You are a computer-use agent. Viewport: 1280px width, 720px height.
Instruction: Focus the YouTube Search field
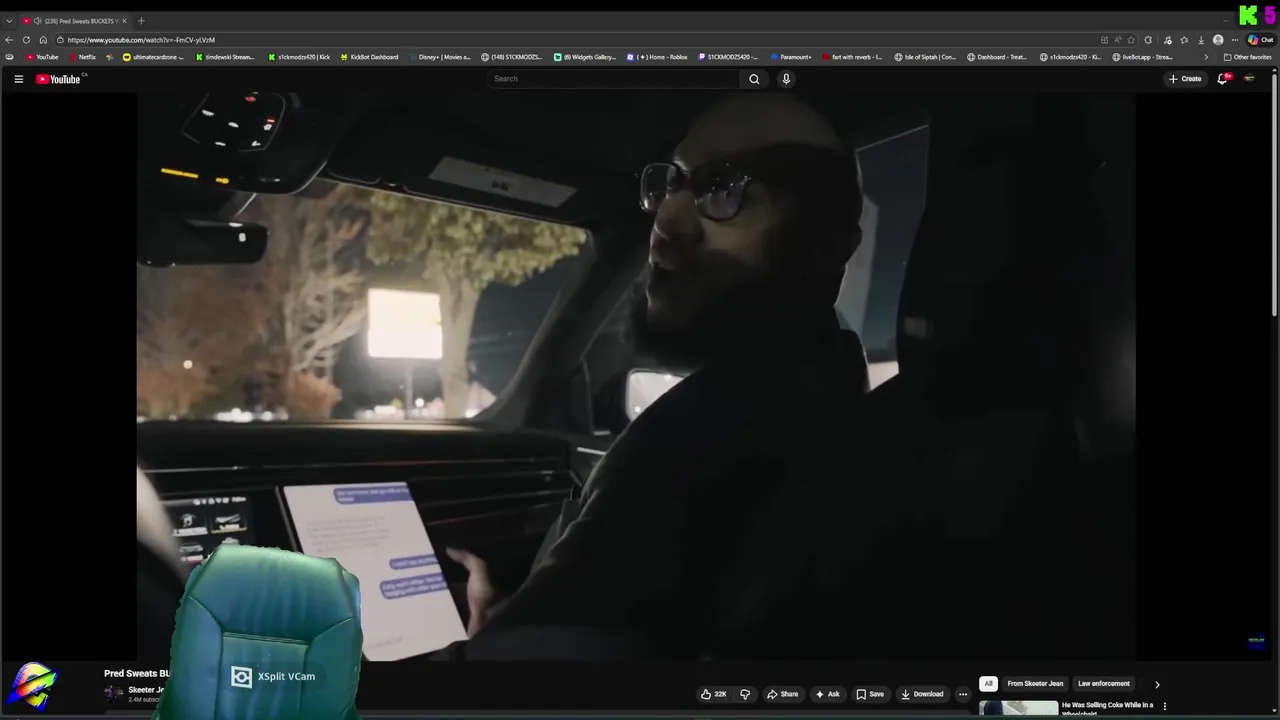click(615, 79)
